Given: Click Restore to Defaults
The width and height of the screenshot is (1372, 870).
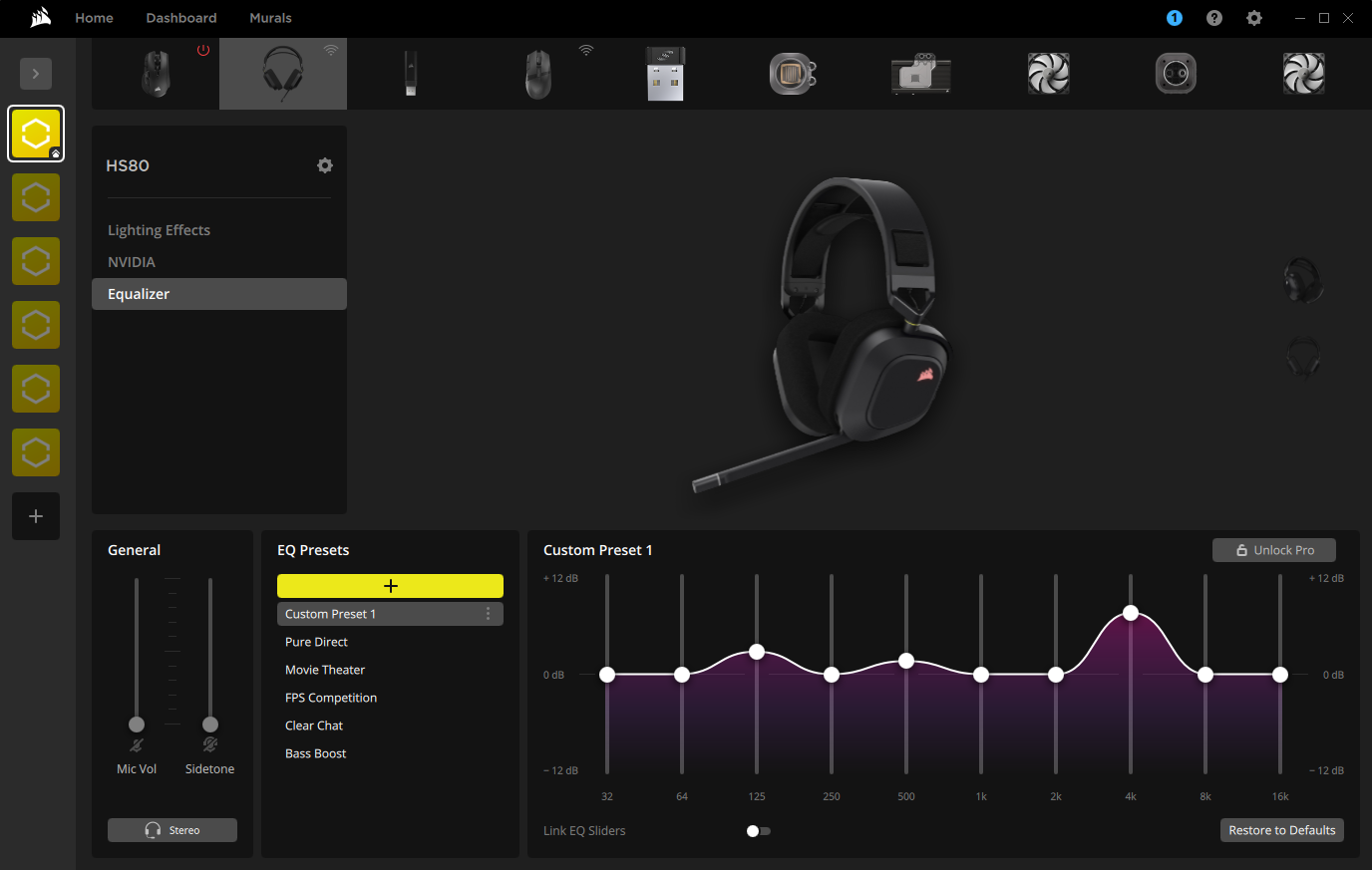Looking at the screenshot, I should click(x=1282, y=830).
